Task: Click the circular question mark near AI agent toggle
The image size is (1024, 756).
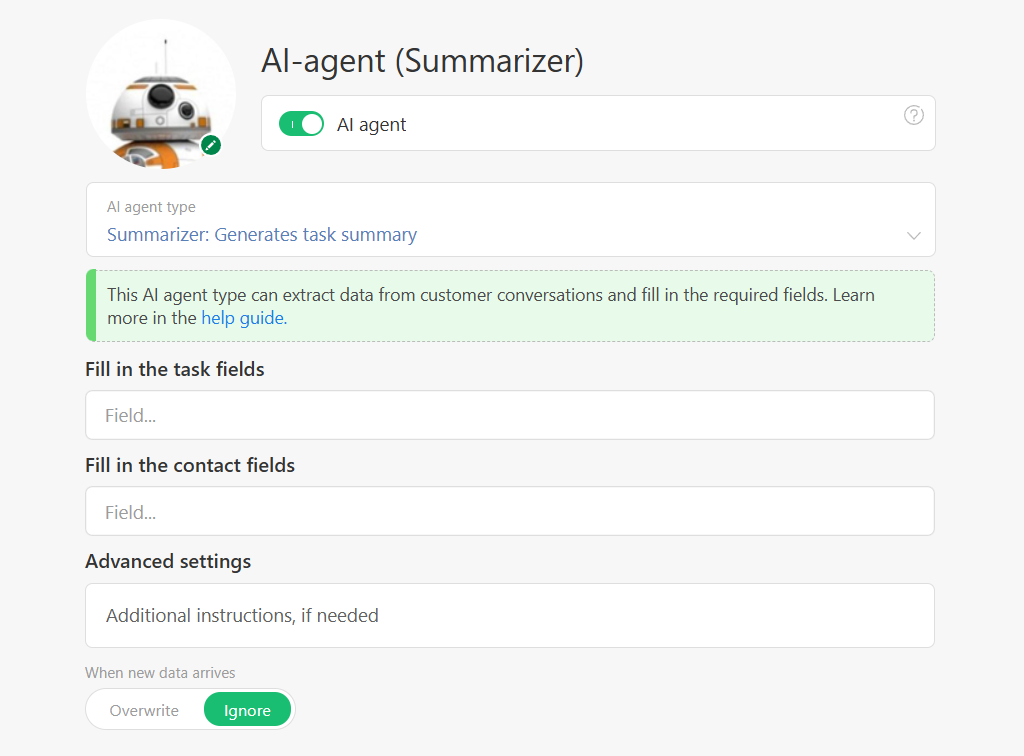Action: pyautogui.click(x=914, y=115)
